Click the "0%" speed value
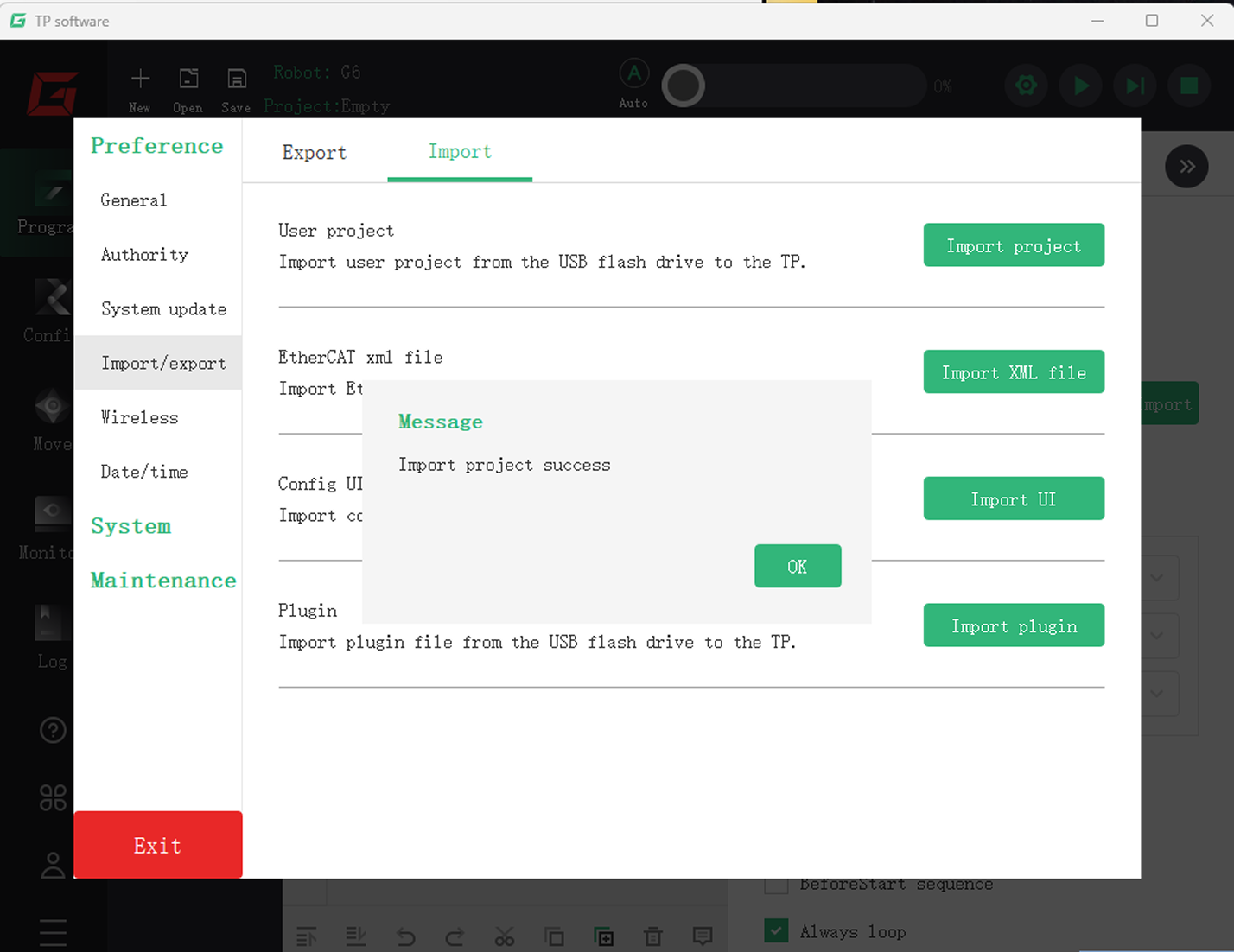This screenshot has height=952, width=1234. [943, 86]
